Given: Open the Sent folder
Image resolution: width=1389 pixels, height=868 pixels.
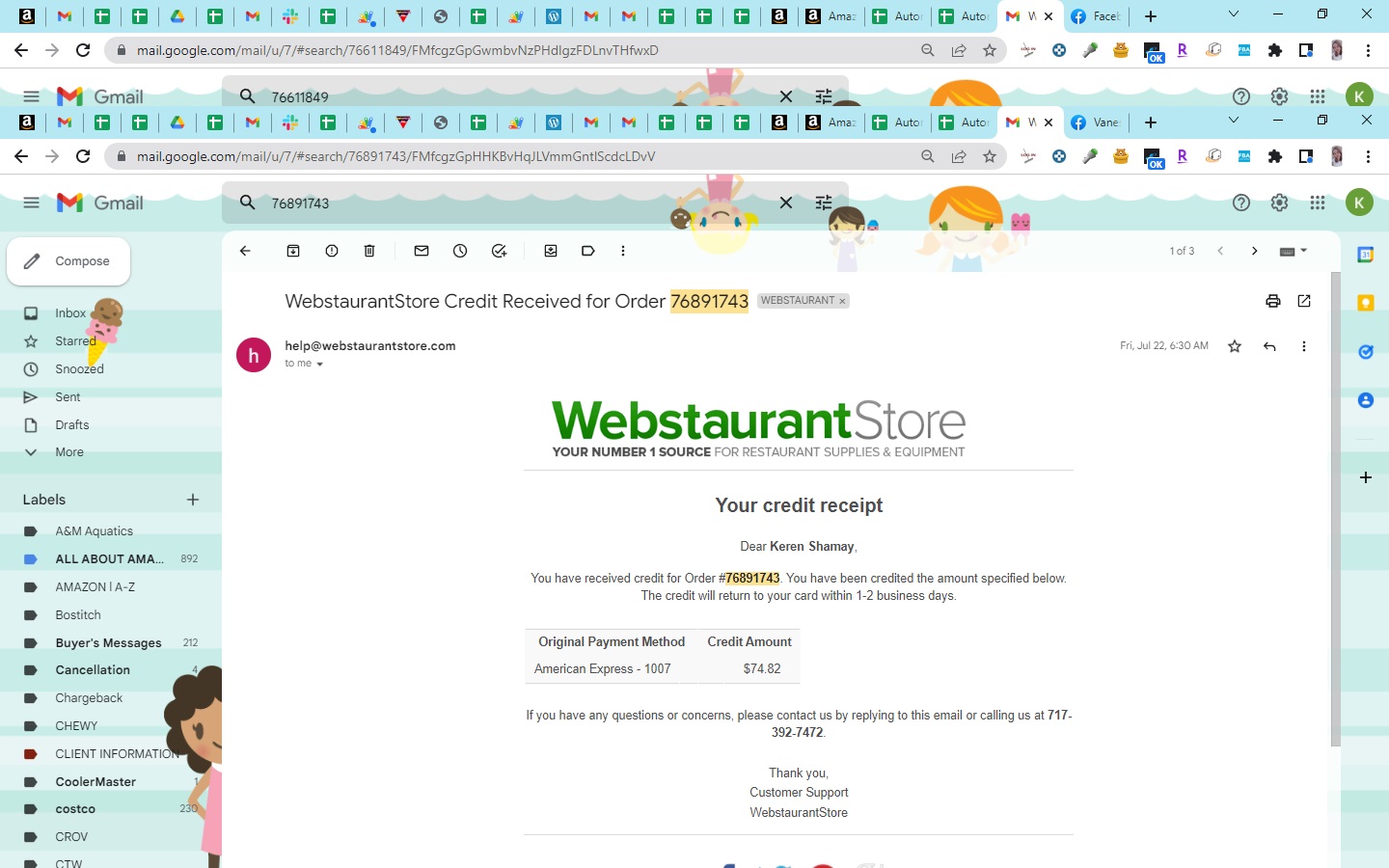Looking at the screenshot, I should click(x=68, y=397).
